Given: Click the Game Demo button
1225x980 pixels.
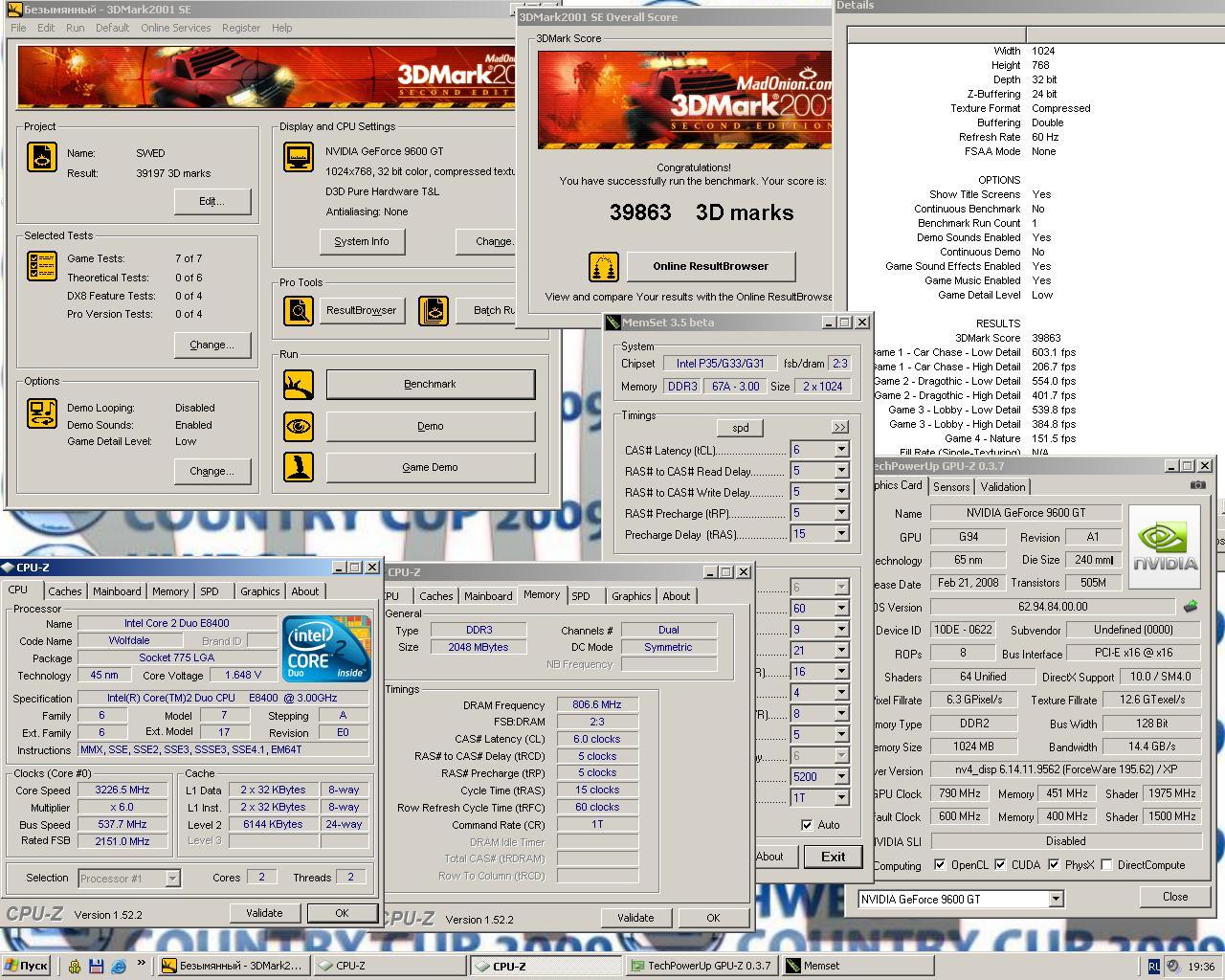Looking at the screenshot, I should click(430, 467).
